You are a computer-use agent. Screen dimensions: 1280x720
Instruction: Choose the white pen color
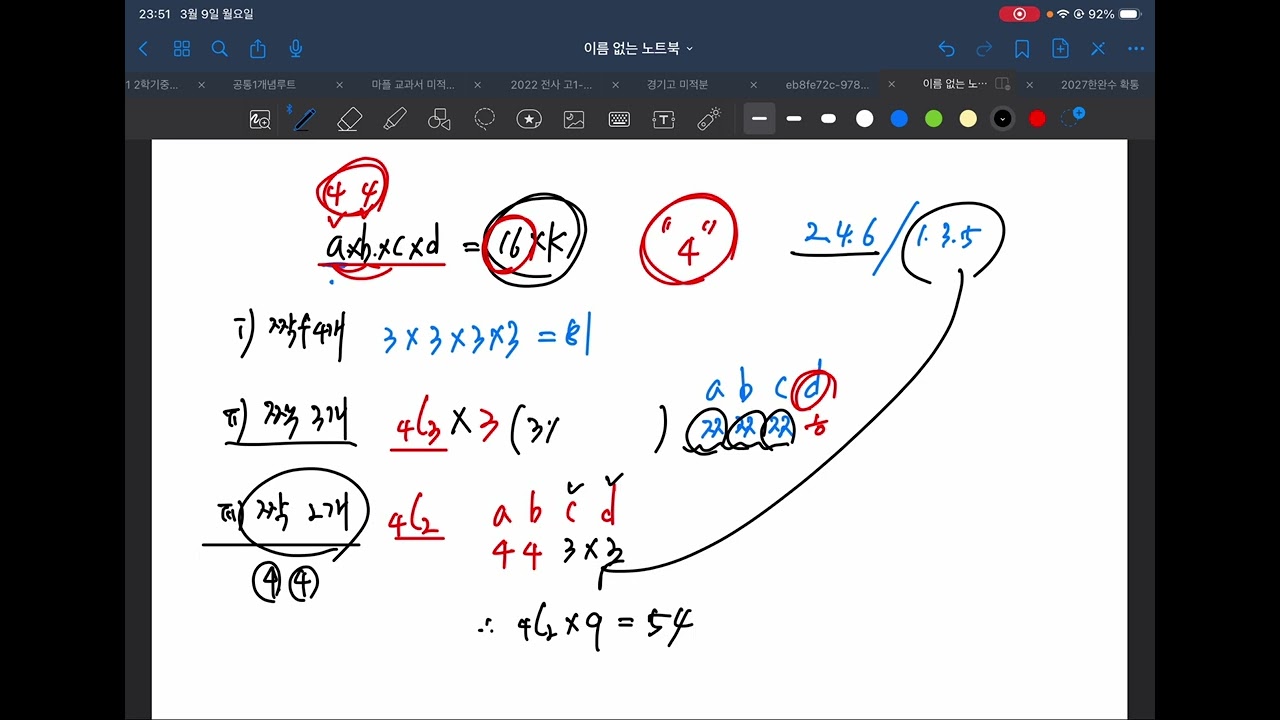click(864, 119)
